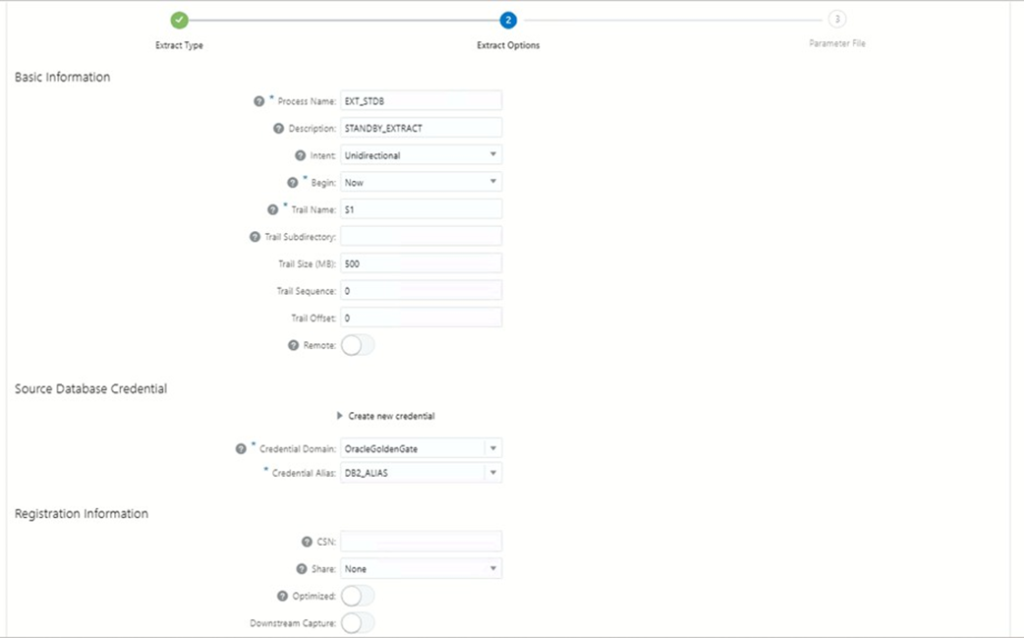Screen dimensions: 1024x638
Task: Toggle the Remote switch
Action: point(358,345)
